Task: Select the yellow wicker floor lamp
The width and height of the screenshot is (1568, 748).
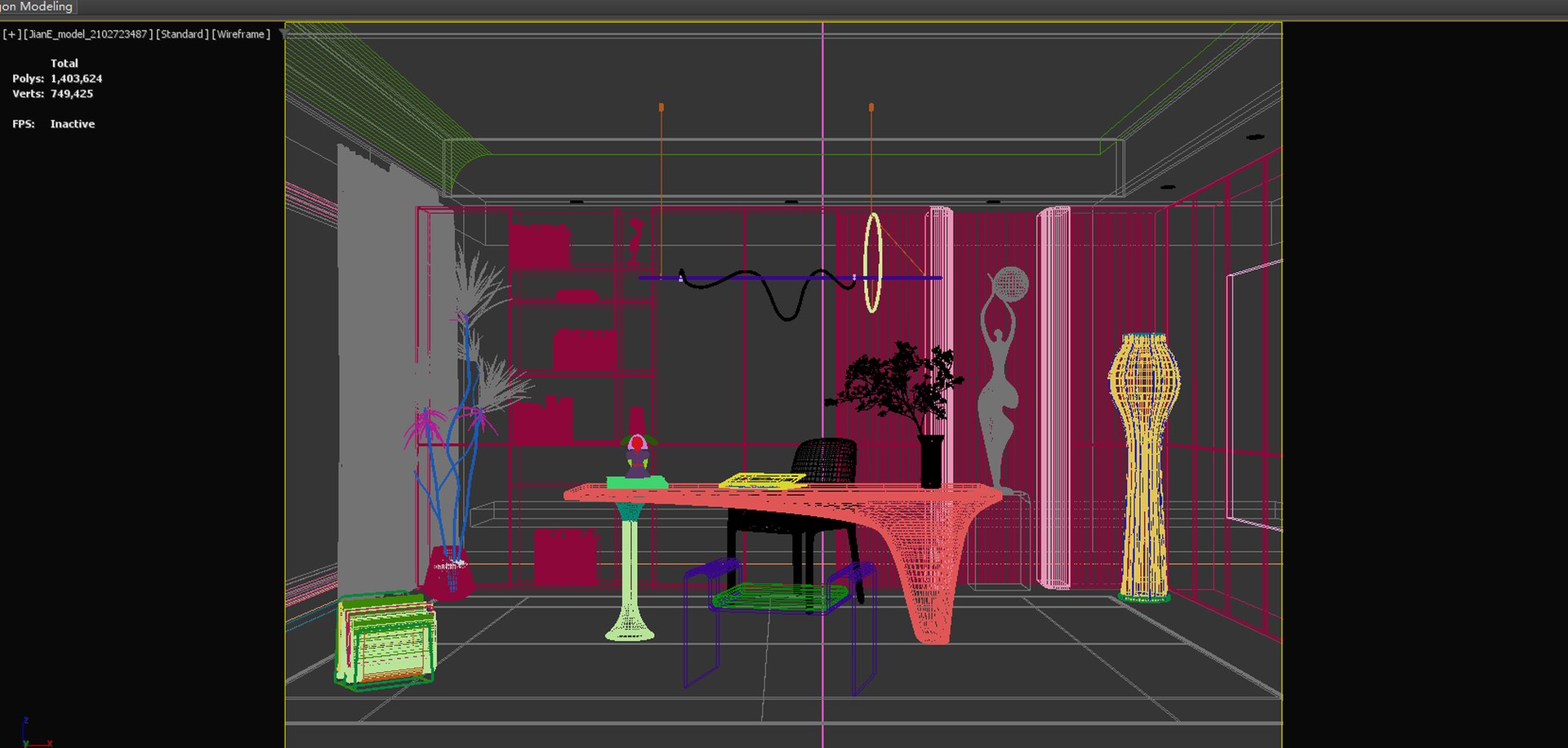Action: (x=1144, y=467)
